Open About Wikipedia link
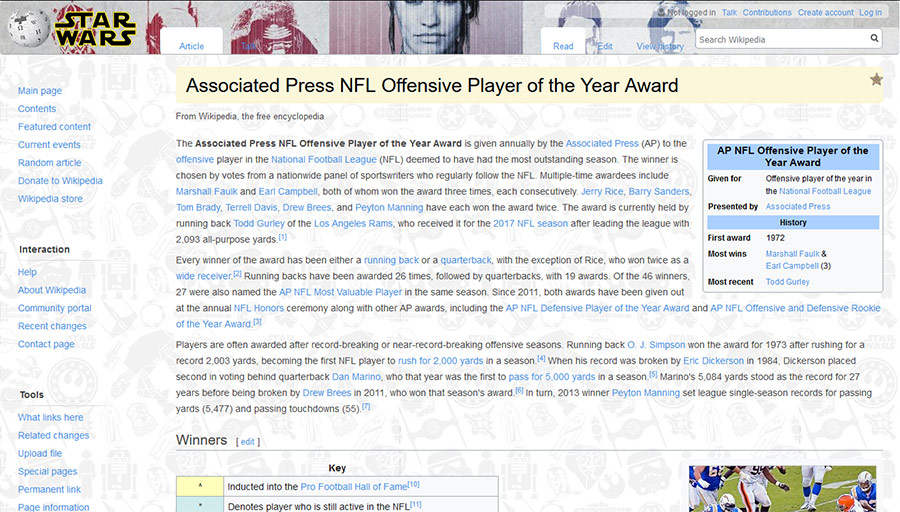The height and width of the screenshot is (512, 900). (x=52, y=290)
